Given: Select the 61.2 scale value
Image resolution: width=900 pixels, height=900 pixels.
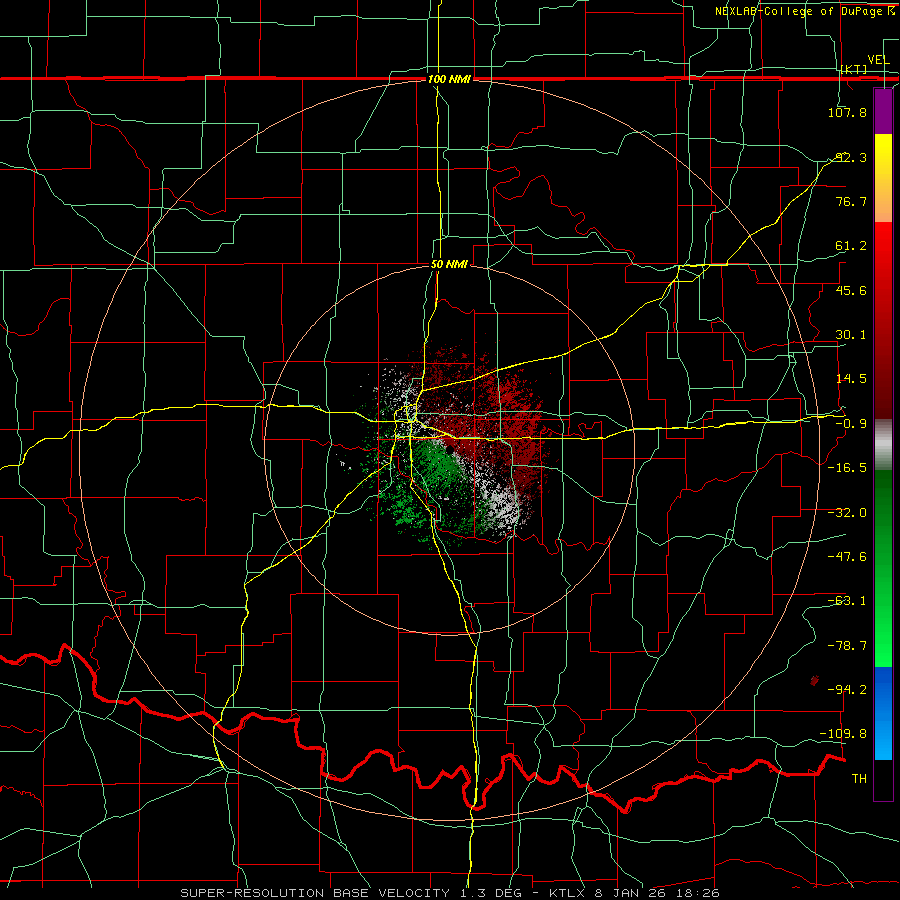Looking at the screenshot, I should pos(851,246).
